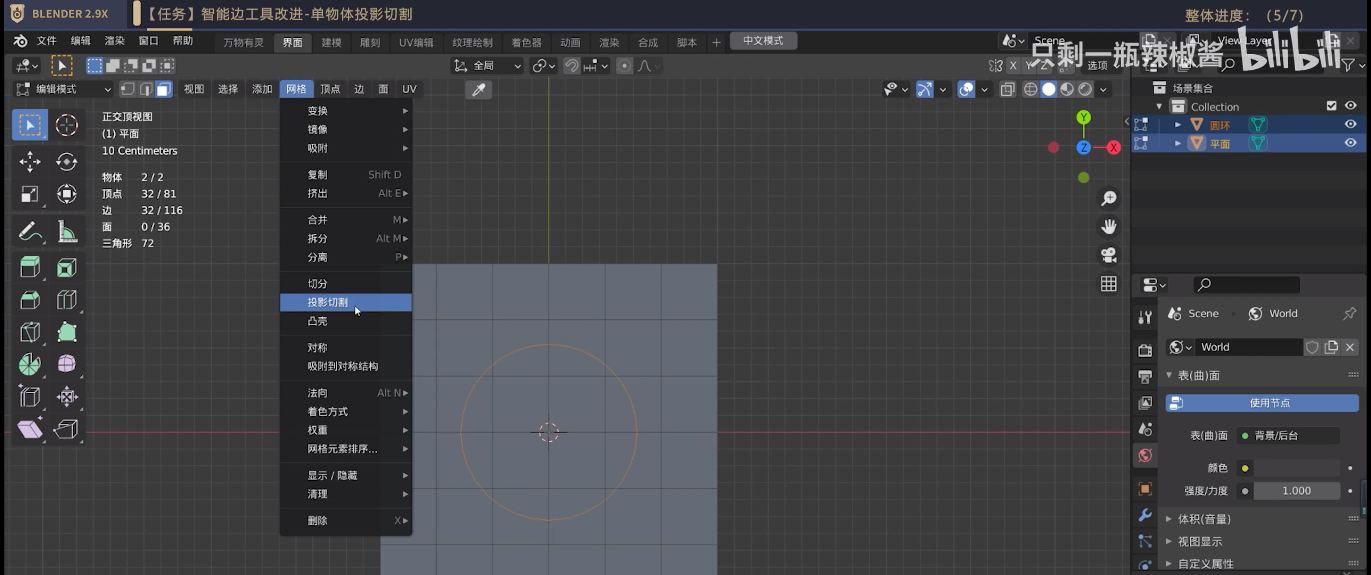Open the 全局 transform orientation dropdown

click(487, 66)
